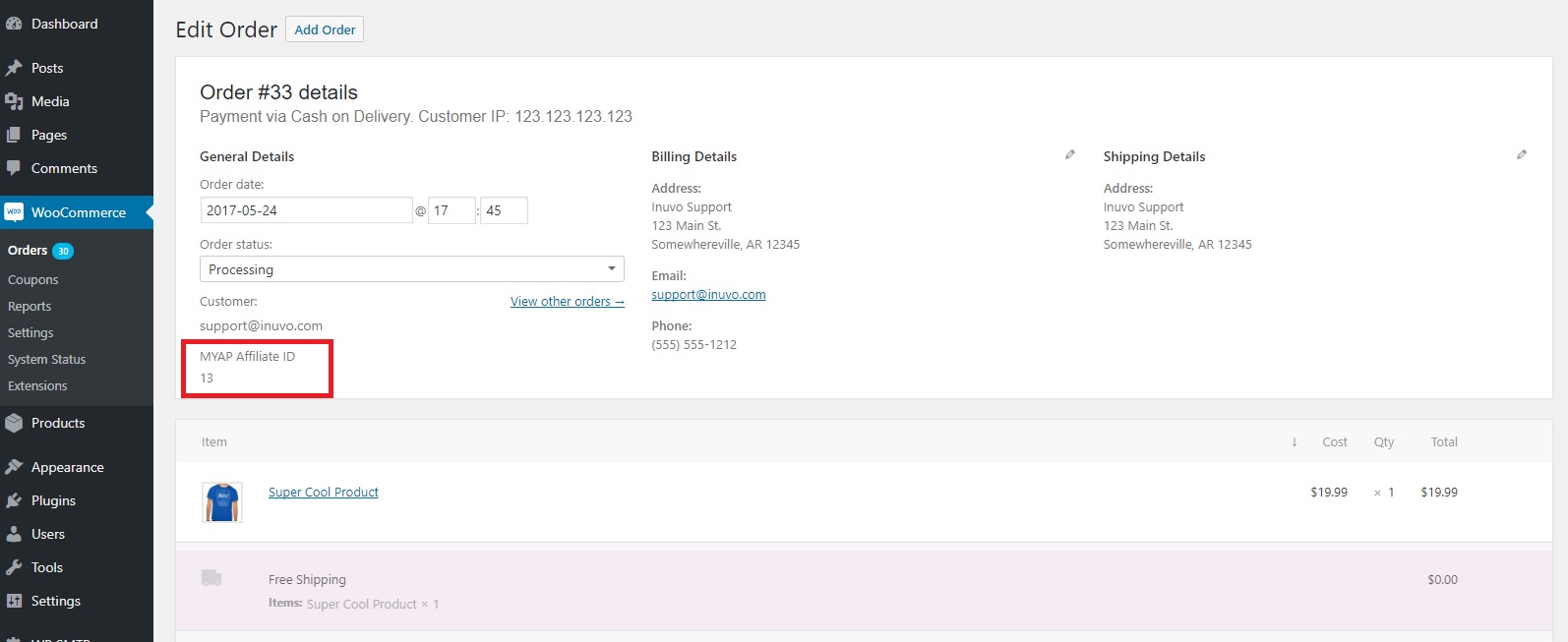Click the phone number (555) 555-1212

click(x=694, y=345)
